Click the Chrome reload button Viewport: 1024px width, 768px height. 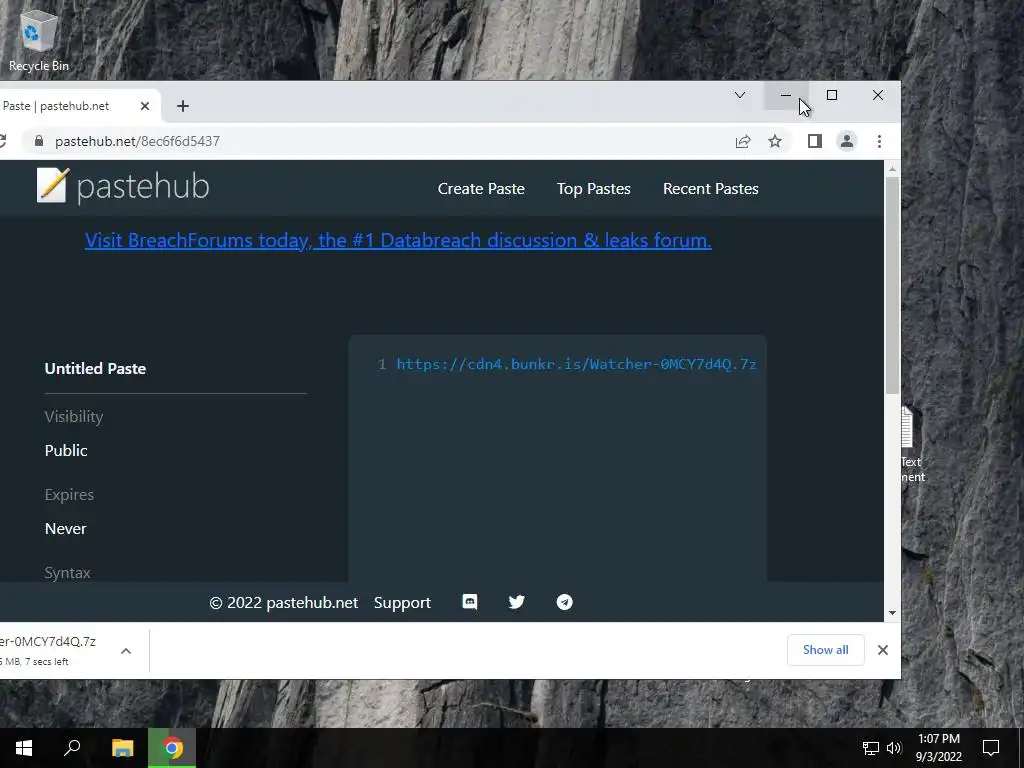3,141
